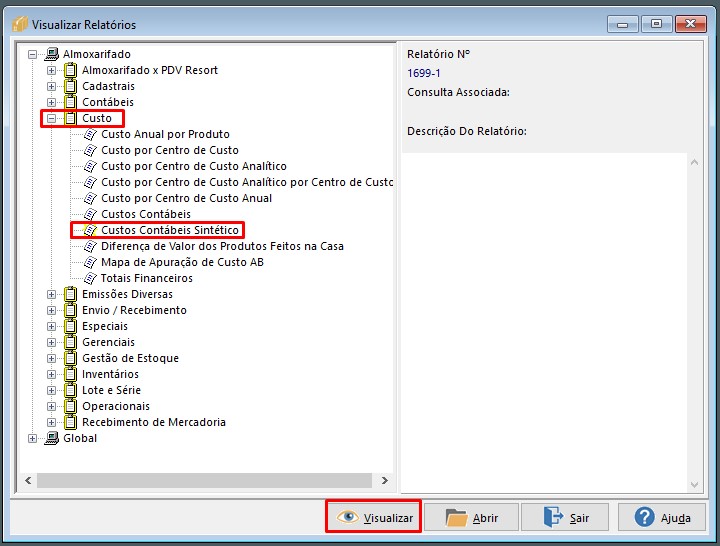Click the Recebimento de Mercadoria clipboard icon

pos(70,422)
